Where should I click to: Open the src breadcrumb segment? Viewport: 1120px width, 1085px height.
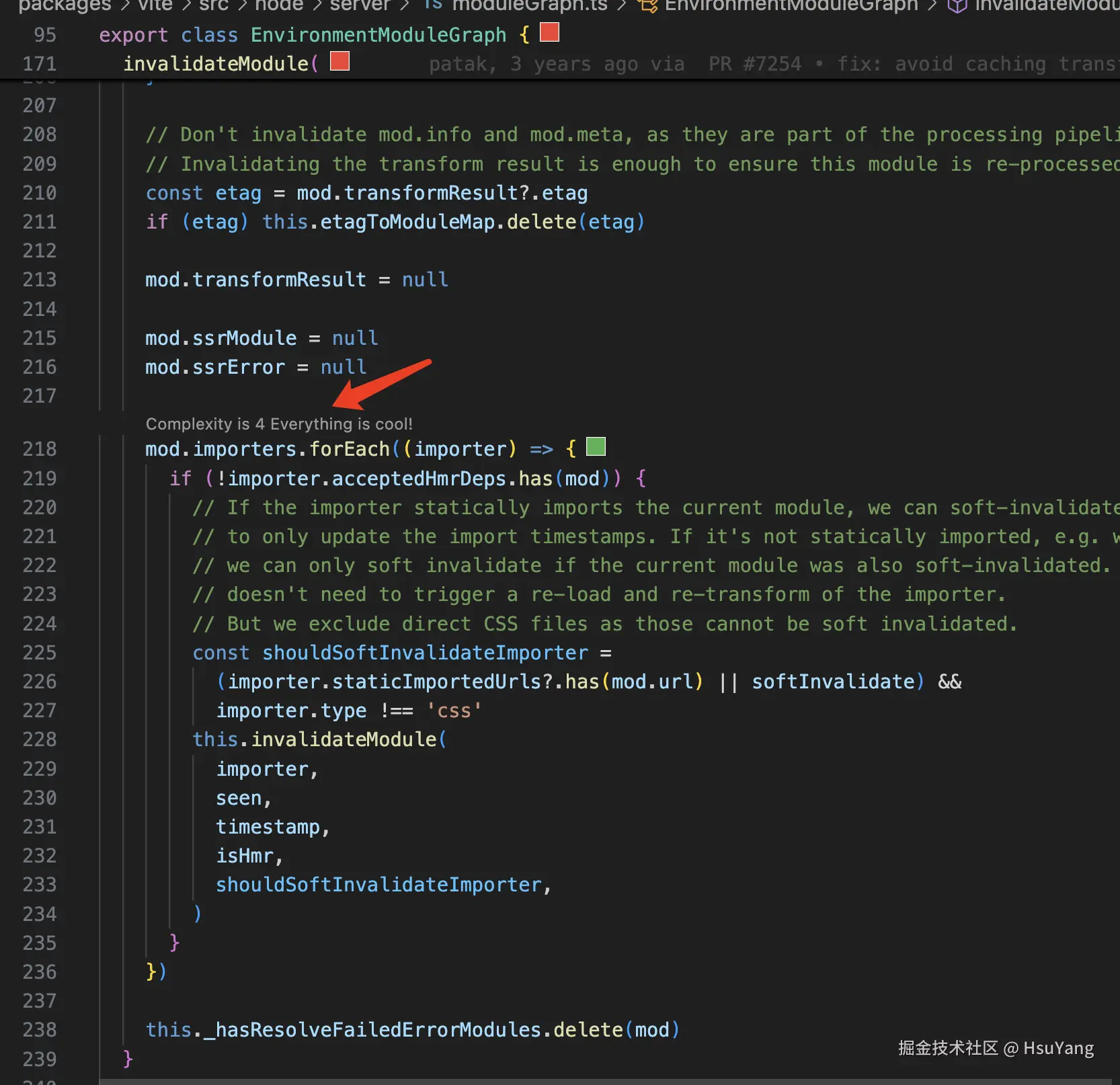point(214,5)
